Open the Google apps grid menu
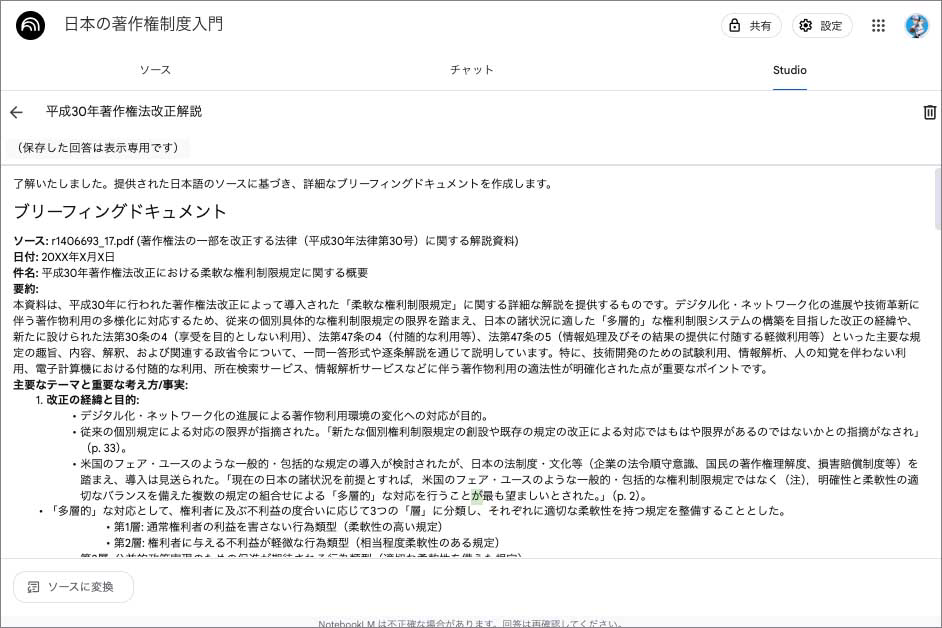Screen dimensions: 942x628 pos(879,26)
